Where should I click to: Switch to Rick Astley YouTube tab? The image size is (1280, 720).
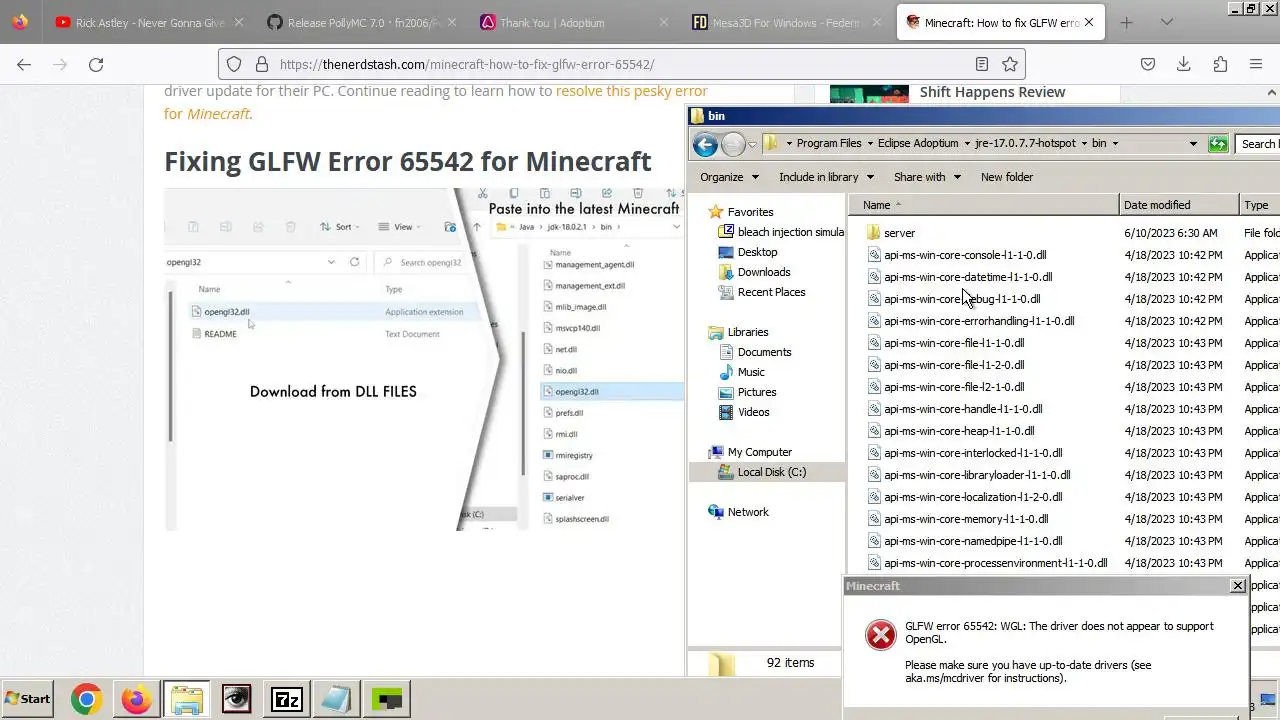150,22
